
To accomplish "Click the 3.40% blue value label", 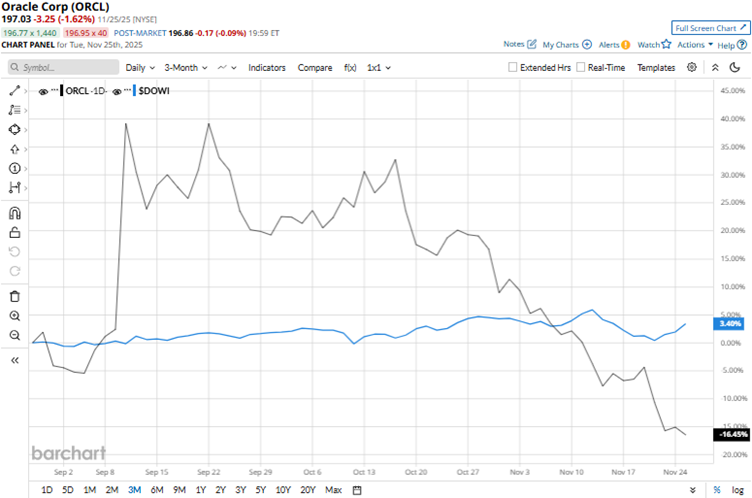I will pyautogui.click(x=728, y=323).
